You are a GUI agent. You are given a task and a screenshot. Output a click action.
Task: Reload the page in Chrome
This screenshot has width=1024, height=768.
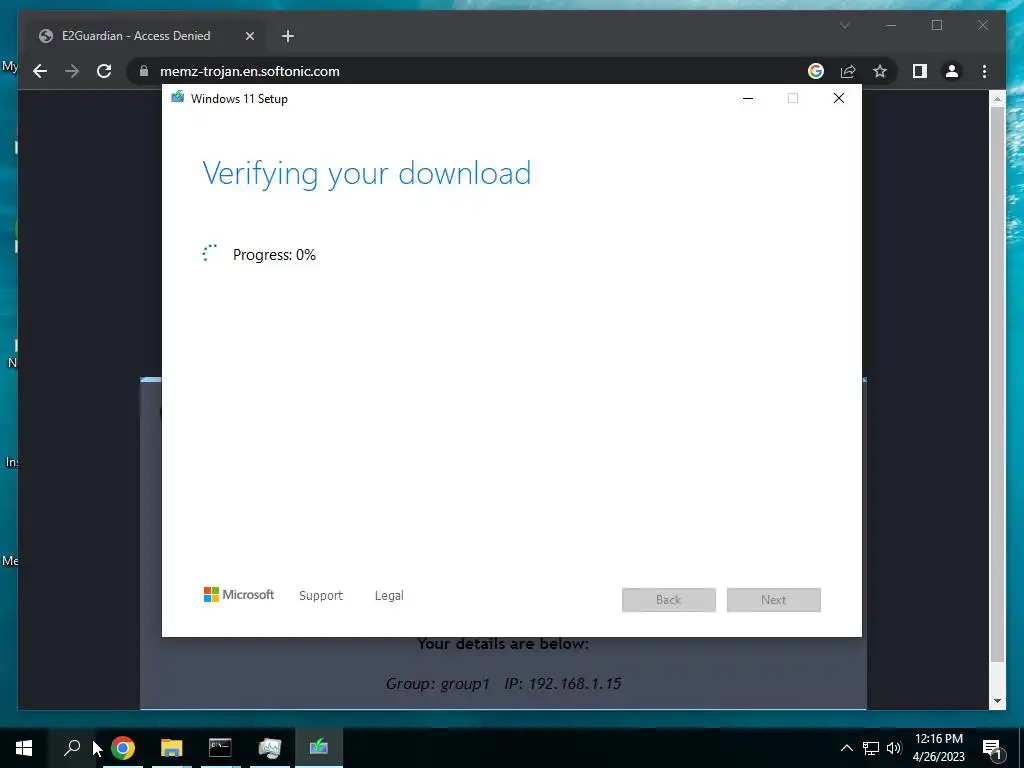pyautogui.click(x=104, y=71)
